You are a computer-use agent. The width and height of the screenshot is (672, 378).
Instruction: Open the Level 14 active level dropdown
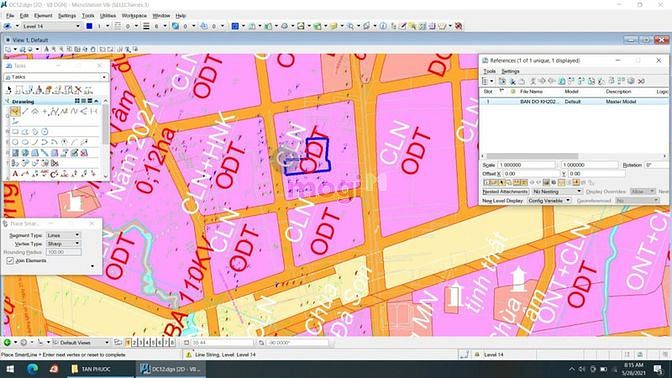51,26
